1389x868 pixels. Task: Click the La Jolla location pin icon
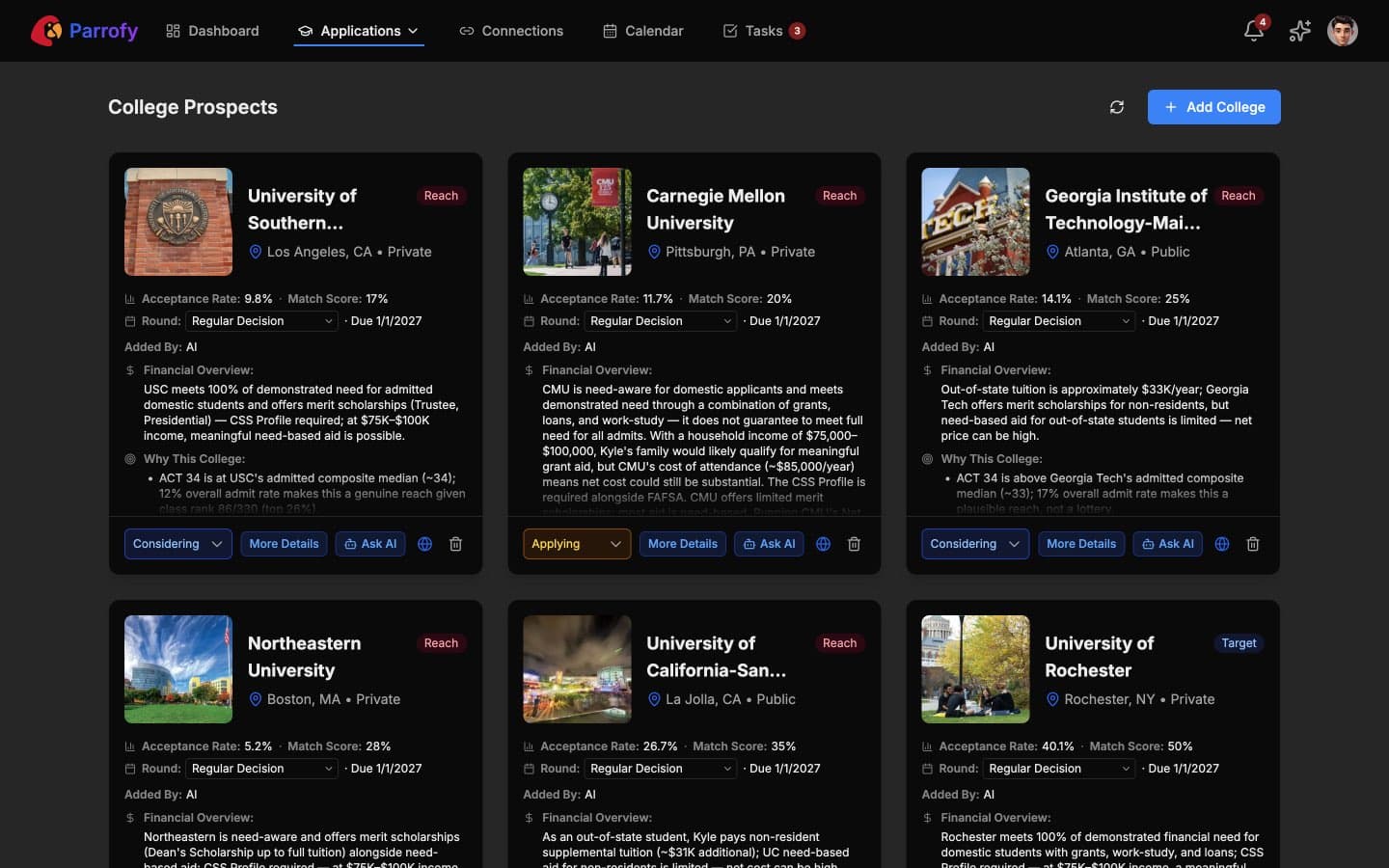point(654,699)
